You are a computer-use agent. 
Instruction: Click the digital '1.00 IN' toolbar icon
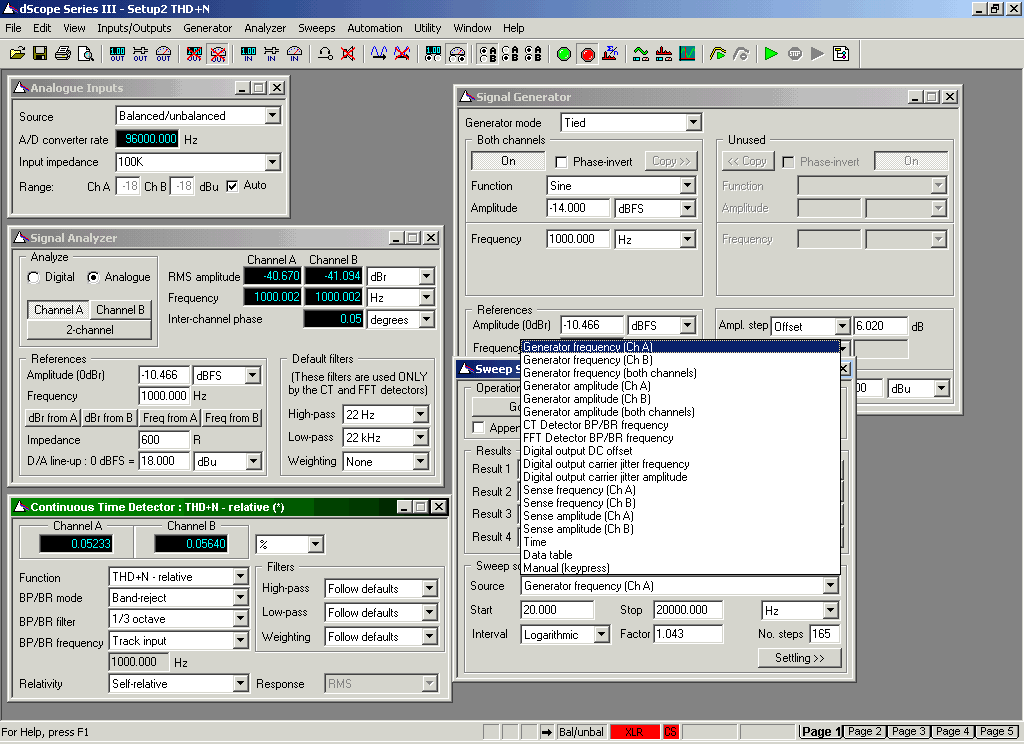(x=249, y=54)
